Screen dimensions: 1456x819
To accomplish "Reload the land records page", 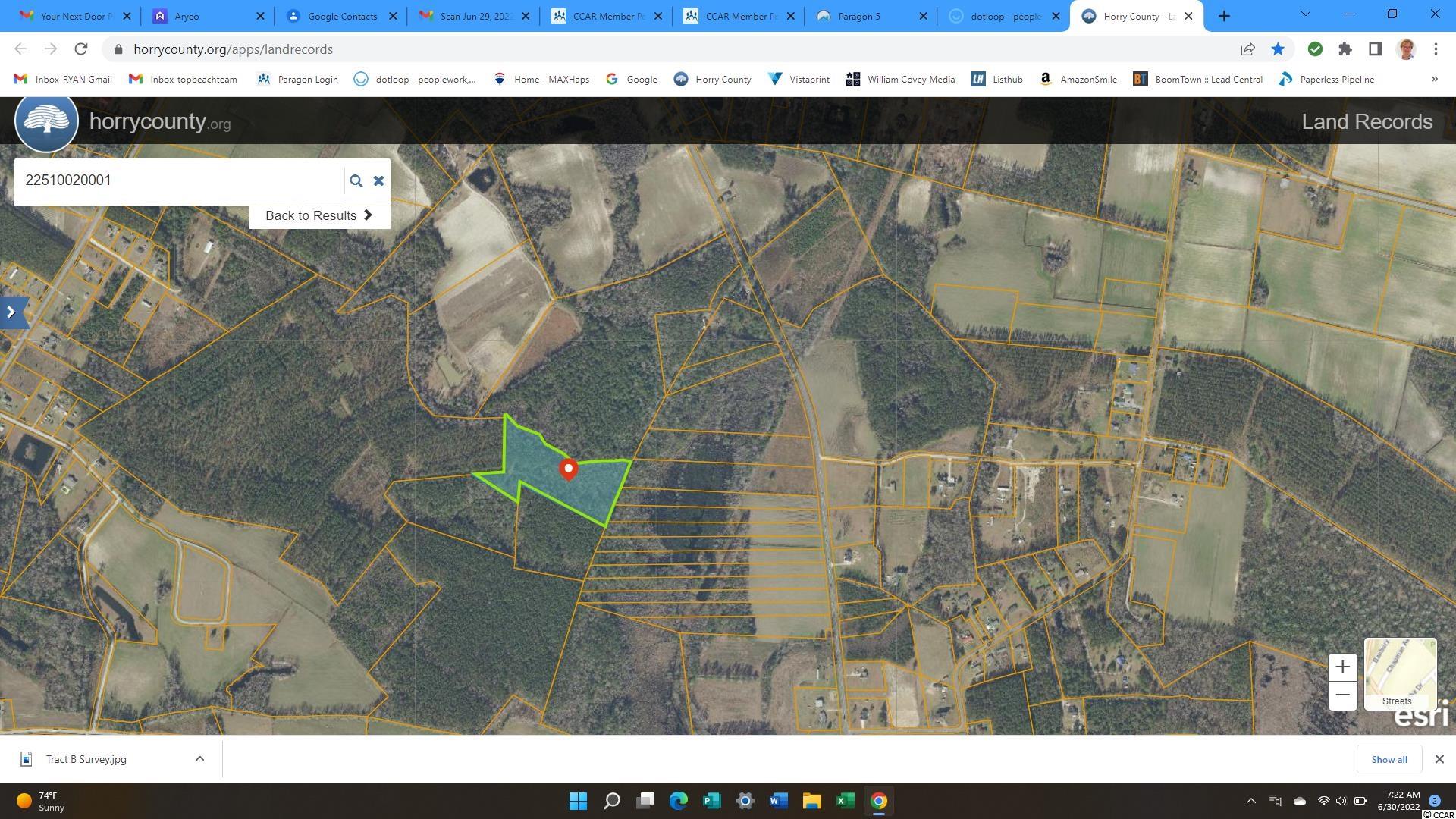I will pos(81,49).
